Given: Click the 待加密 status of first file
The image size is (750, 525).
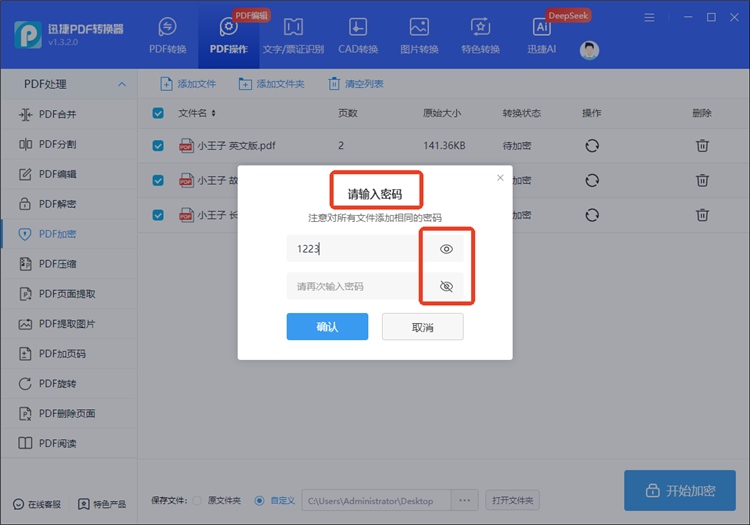Looking at the screenshot, I should pos(517,145).
